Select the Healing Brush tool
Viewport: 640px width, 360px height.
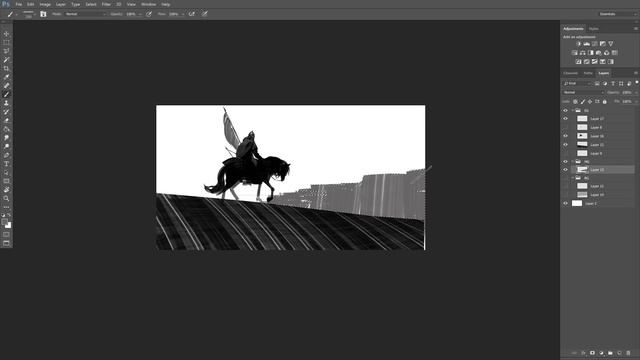tap(6, 85)
